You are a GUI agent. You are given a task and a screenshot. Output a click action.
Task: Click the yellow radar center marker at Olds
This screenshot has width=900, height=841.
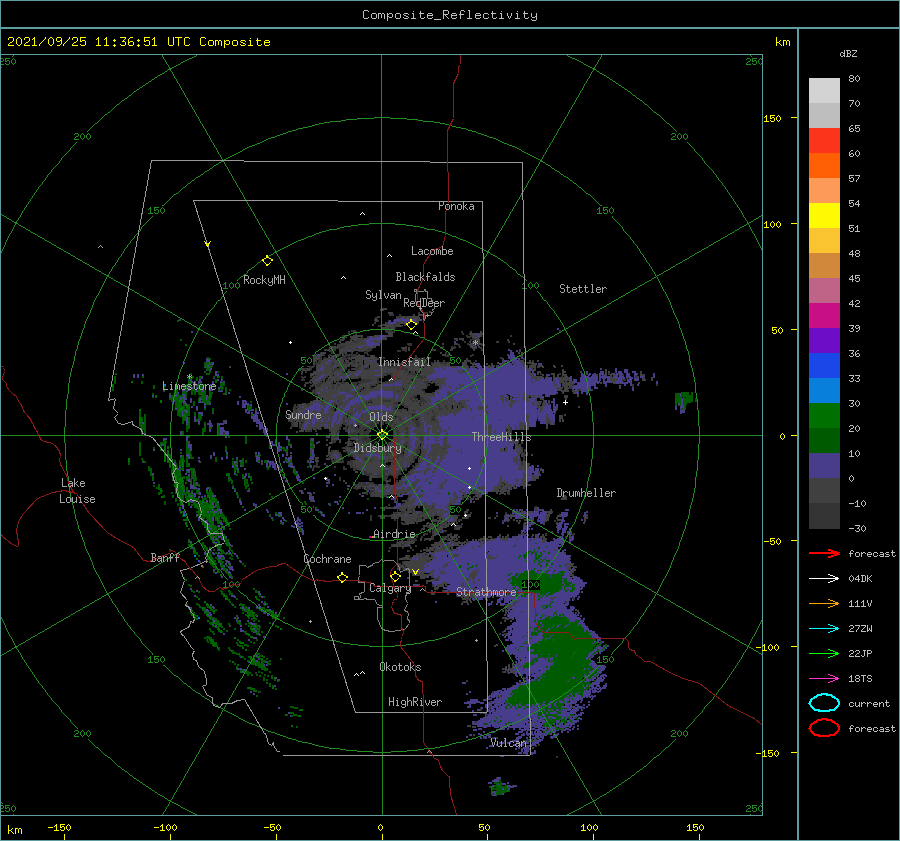tap(382, 435)
